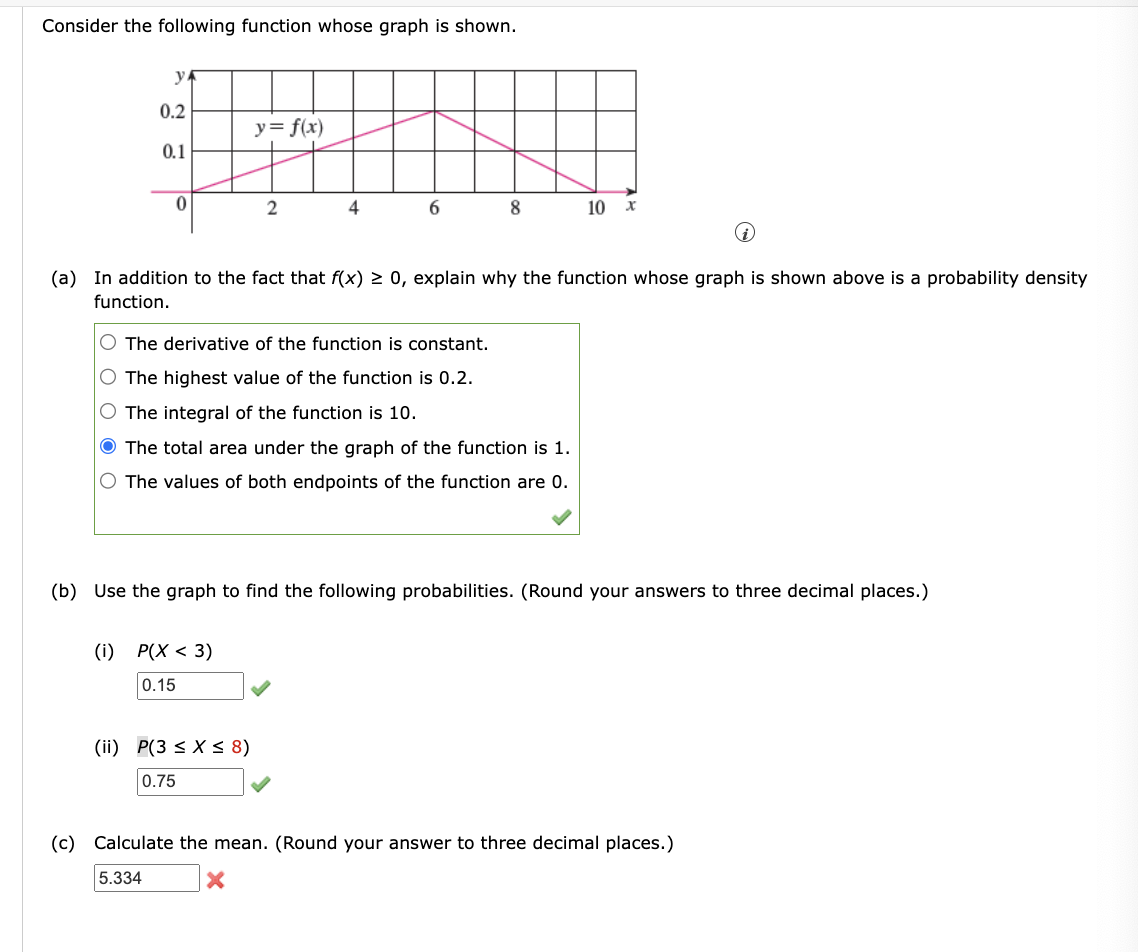Click inside the P(X < 3) answer field
The height and width of the screenshot is (952, 1138).
point(188,684)
